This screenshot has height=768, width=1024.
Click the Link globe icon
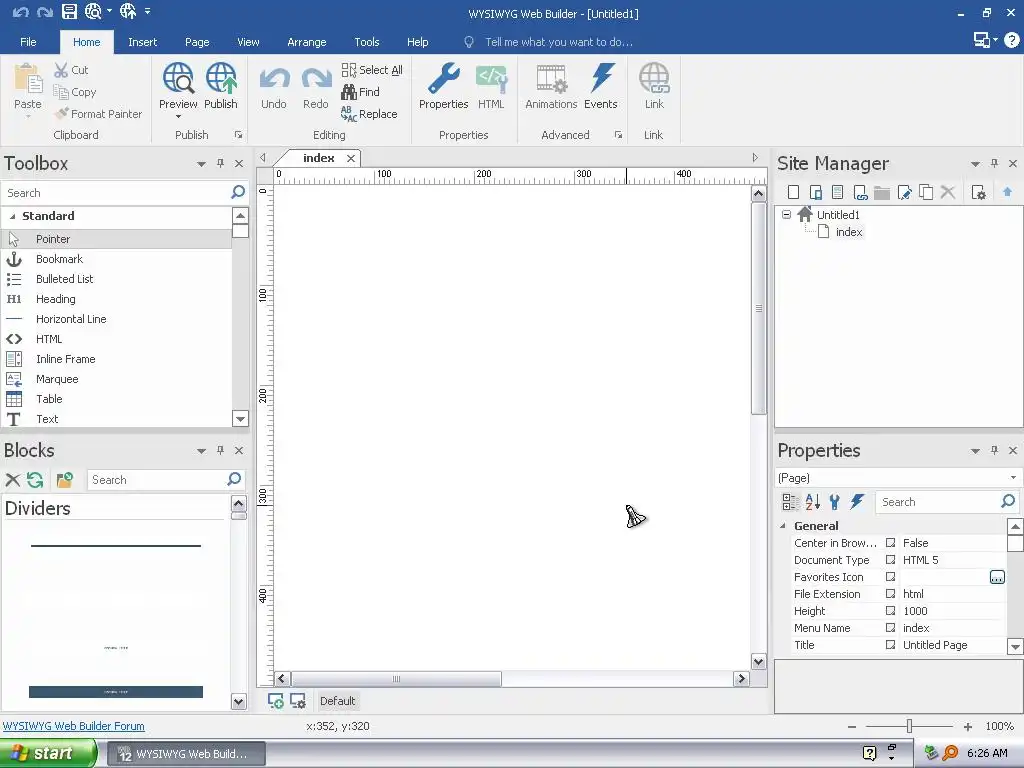pyautogui.click(x=654, y=78)
